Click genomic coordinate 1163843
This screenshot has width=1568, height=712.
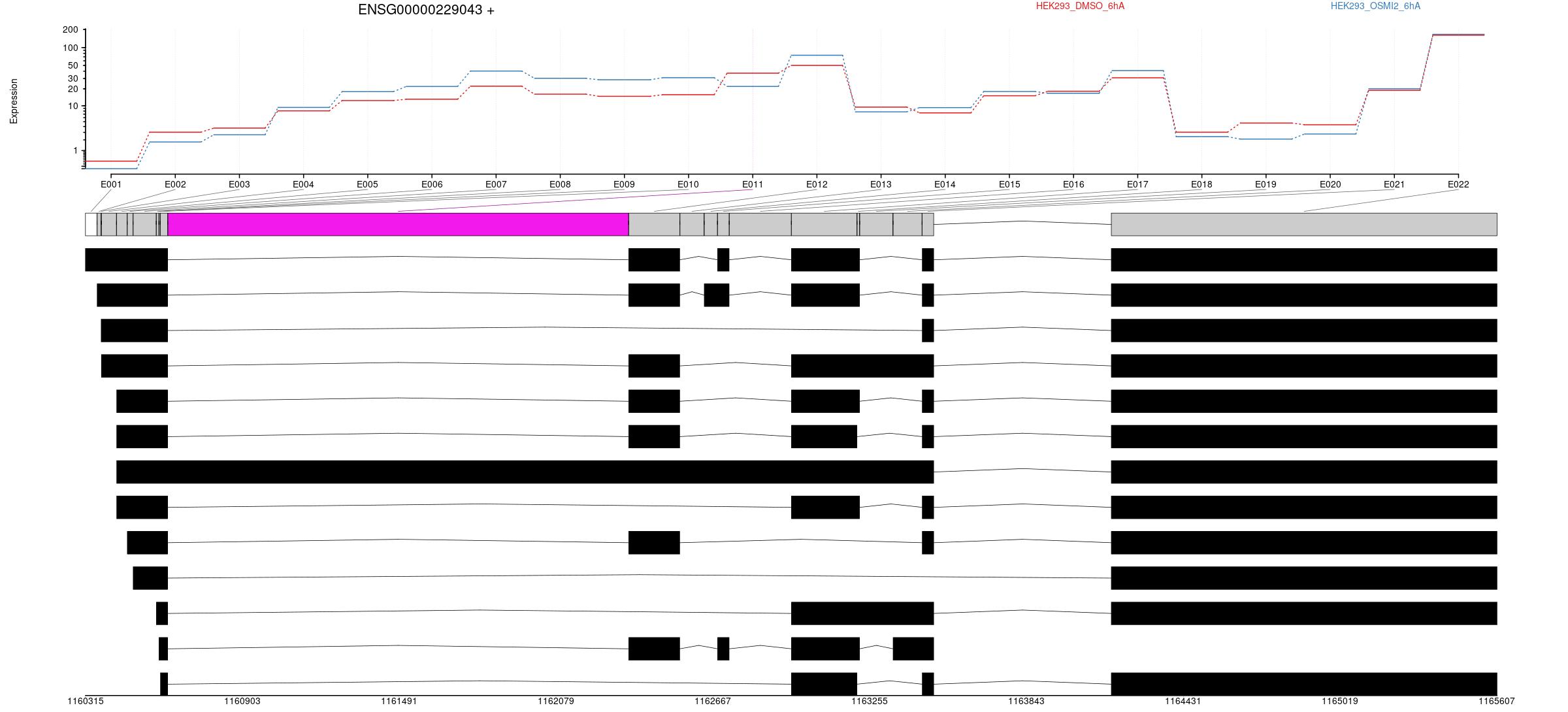(x=1026, y=702)
